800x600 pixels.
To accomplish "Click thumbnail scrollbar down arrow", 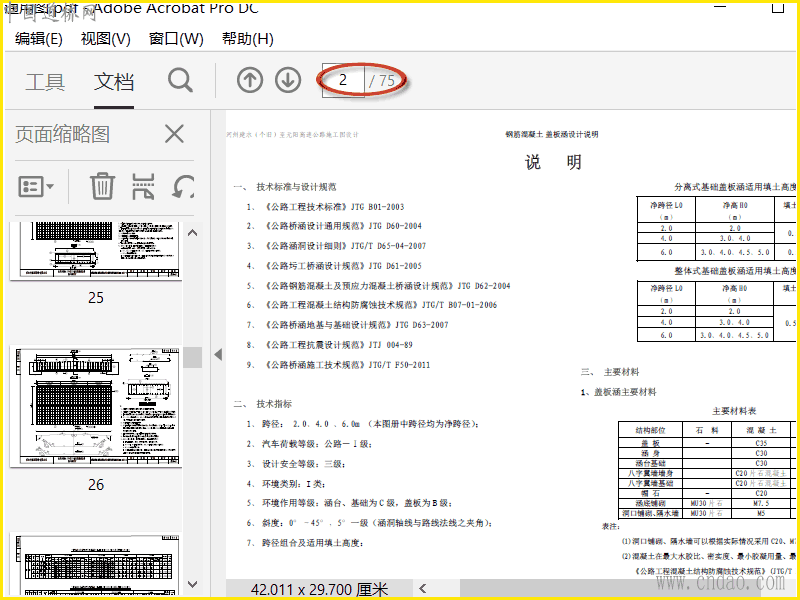I will click(192, 584).
